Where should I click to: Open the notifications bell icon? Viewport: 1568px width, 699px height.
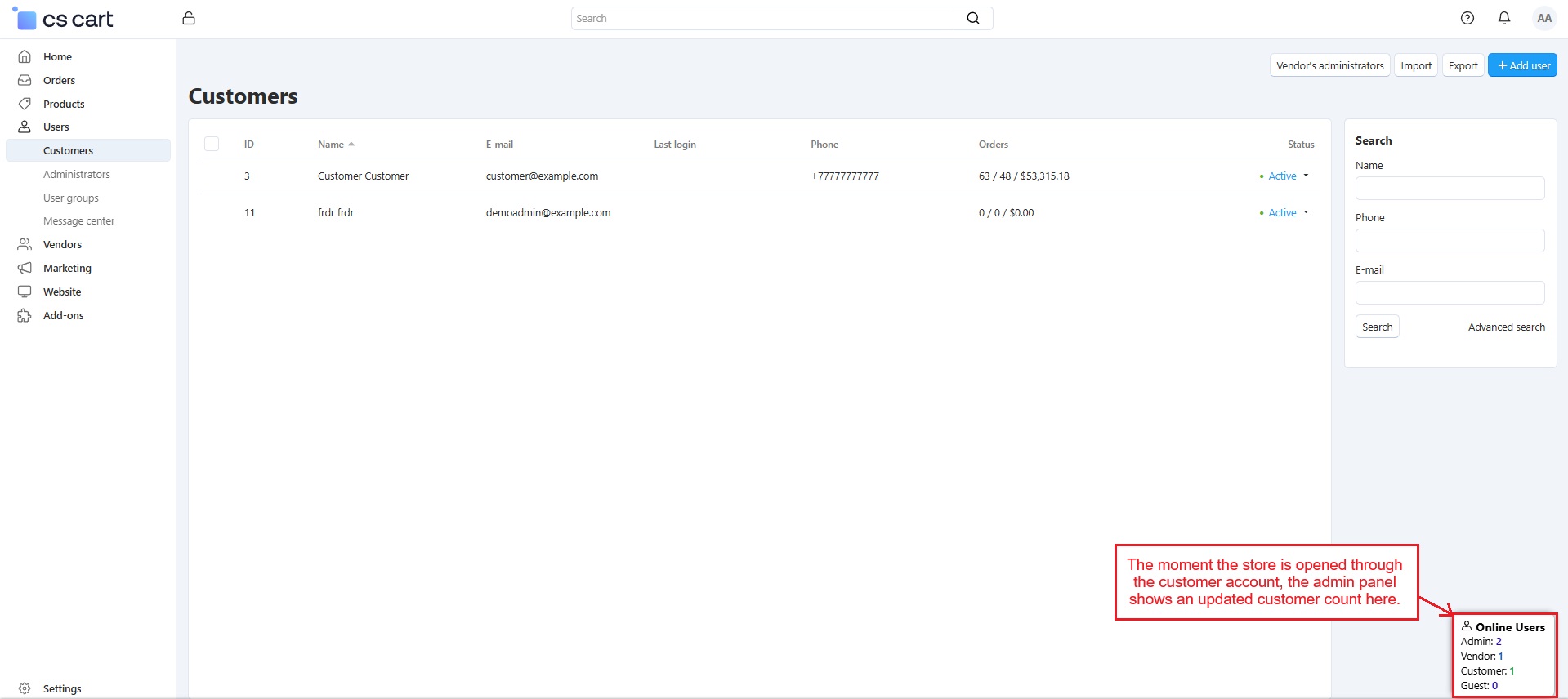coord(1503,18)
